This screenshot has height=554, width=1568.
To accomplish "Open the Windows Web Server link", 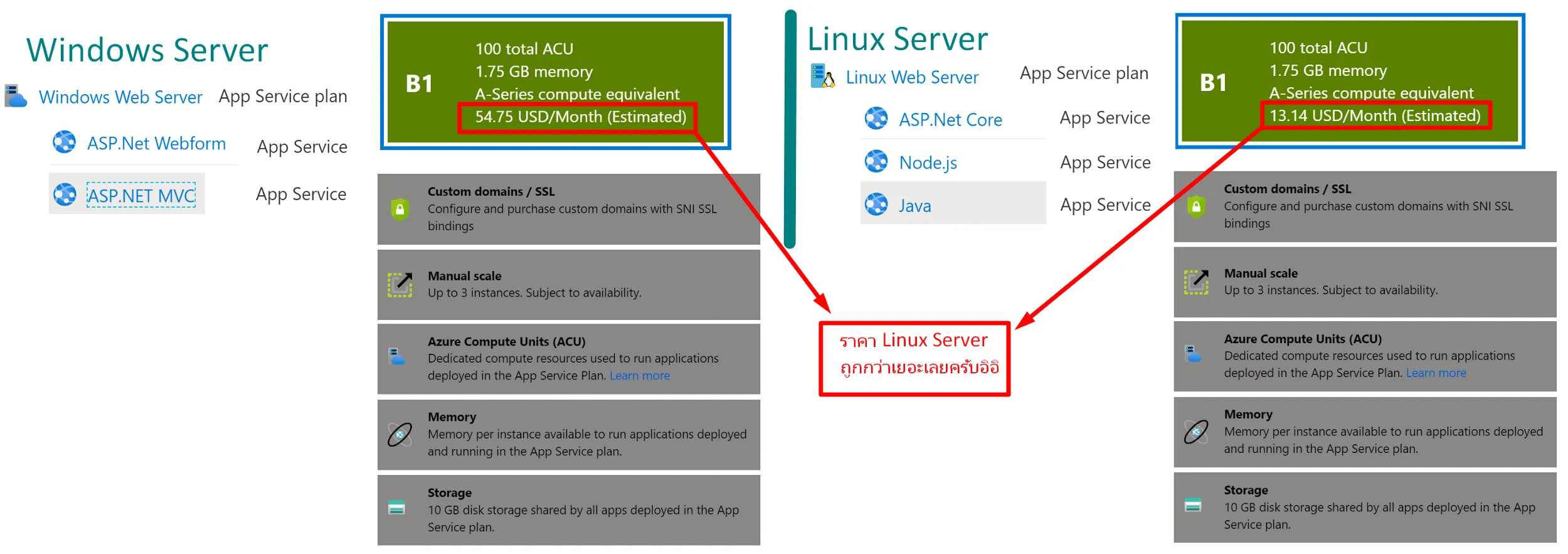I will click(x=120, y=97).
